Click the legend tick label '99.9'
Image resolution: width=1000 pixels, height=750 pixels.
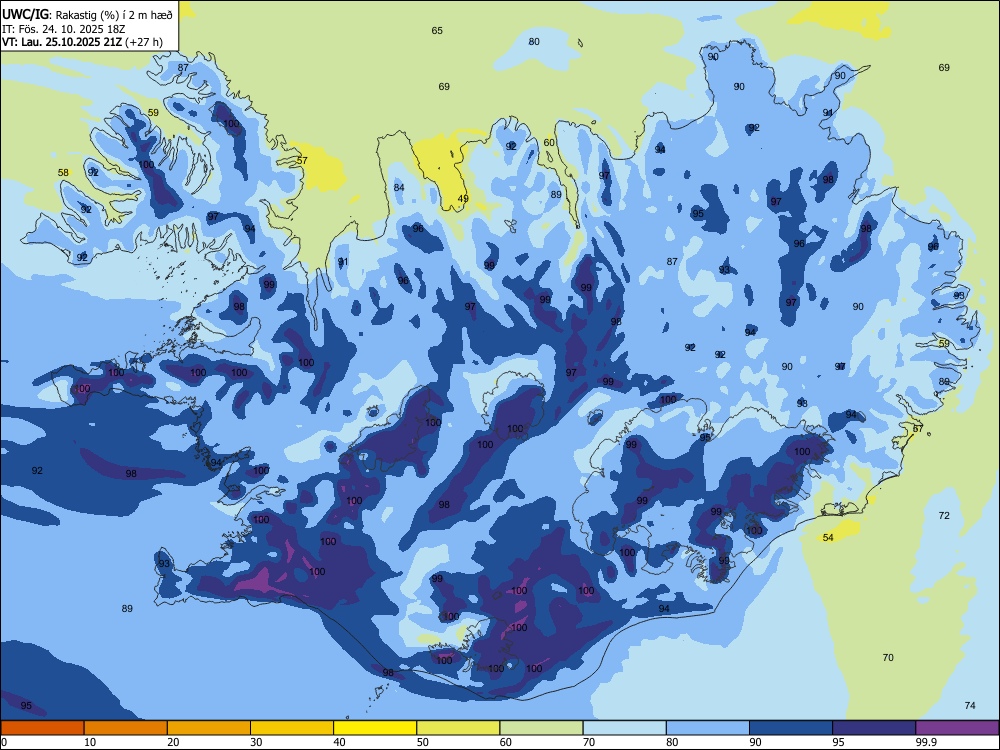[x=926, y=742]
